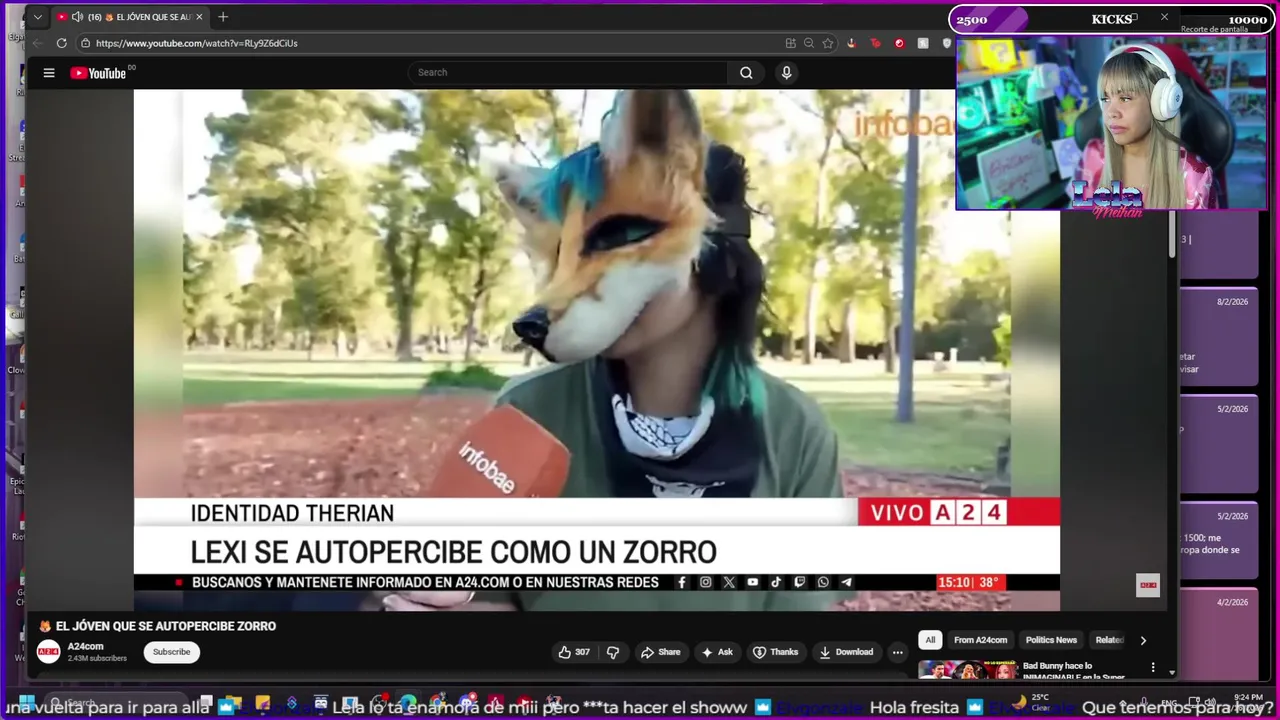
Task: Check the taskbar weather 25°C widget
Action: click(1033, 701)
